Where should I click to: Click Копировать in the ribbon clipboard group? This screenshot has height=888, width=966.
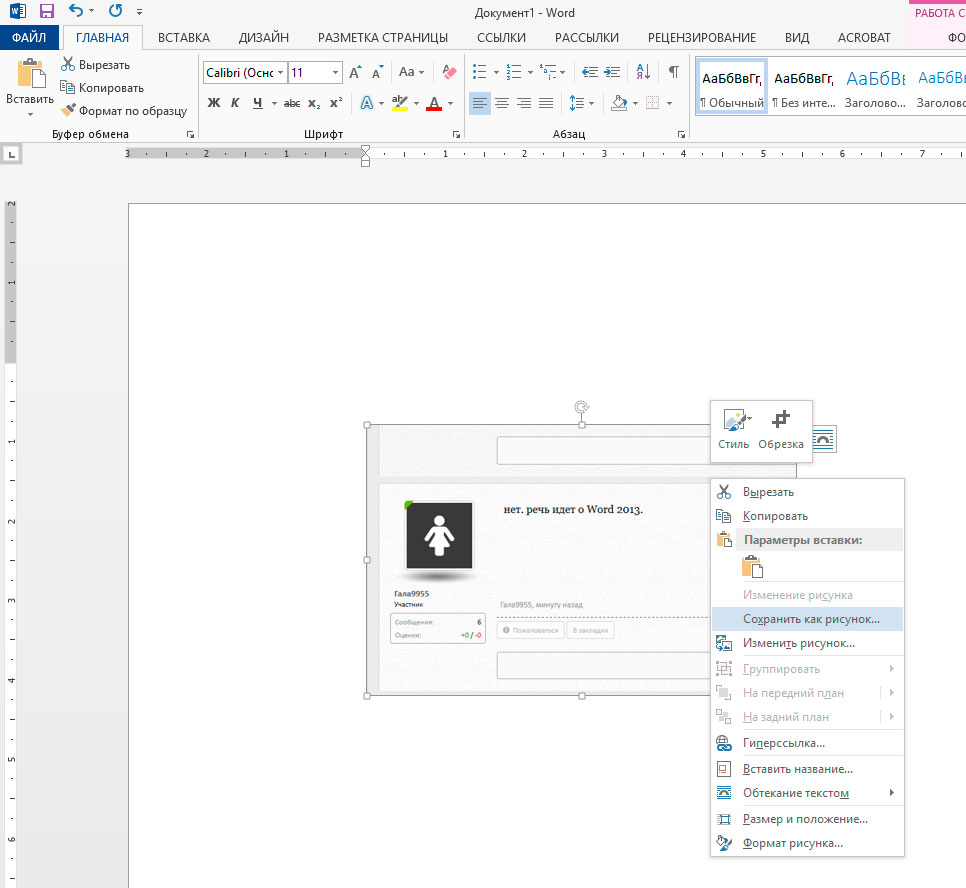(x=102, y=88)
